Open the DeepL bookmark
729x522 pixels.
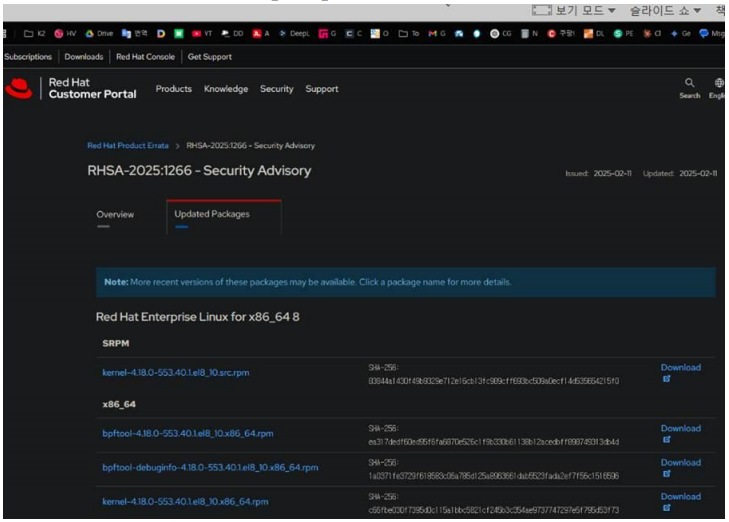(x=294, y=33)
